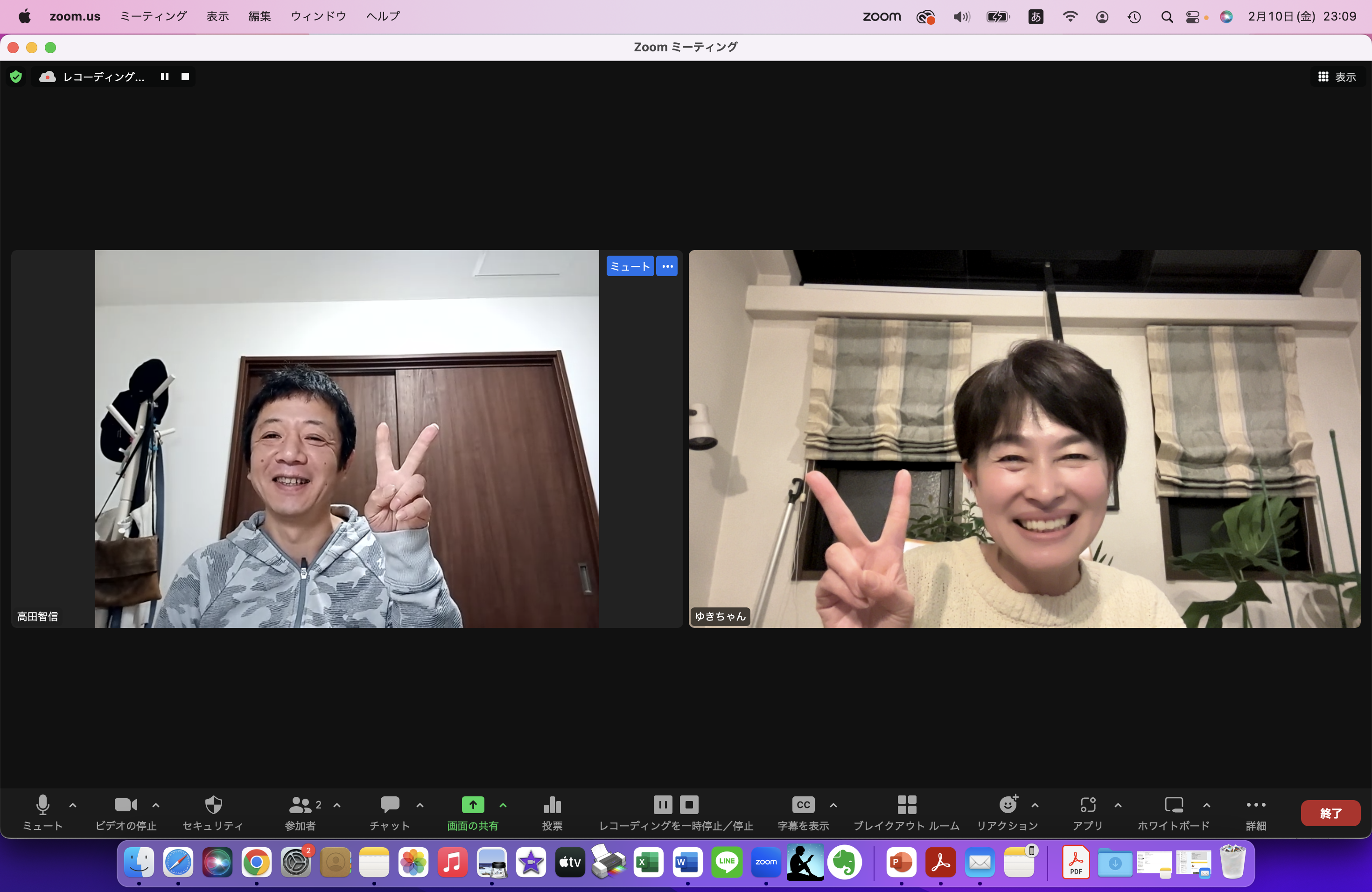Click the green encryption shield icon
The image size is (1372, 892).
(16, 77)
